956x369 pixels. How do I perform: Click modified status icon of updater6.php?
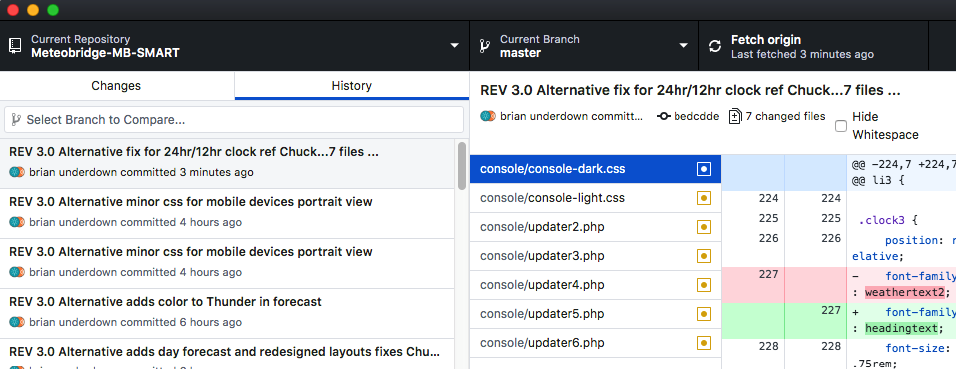click(x=704, y=343)
